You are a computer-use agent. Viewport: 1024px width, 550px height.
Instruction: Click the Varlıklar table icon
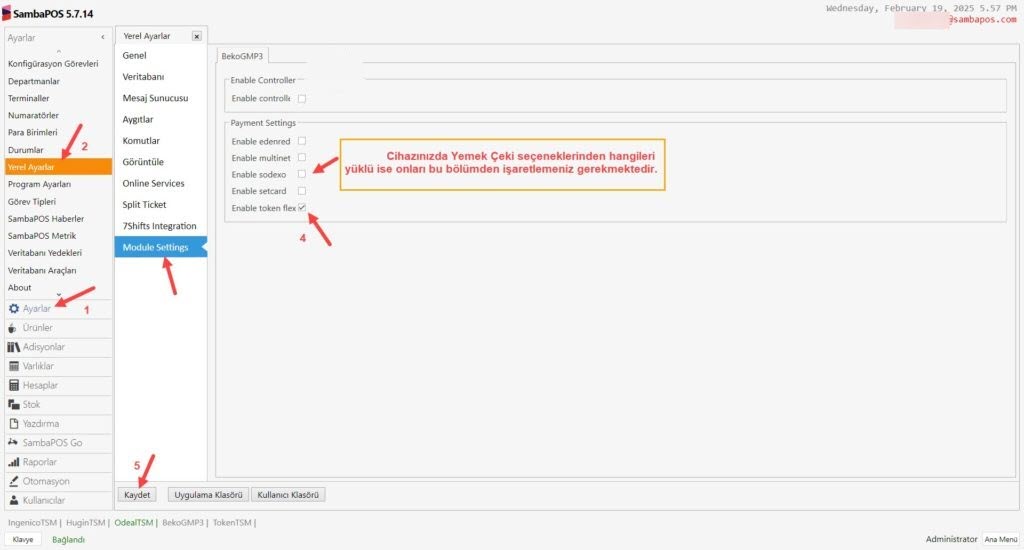pyautogui.click(x=14, y=366)
